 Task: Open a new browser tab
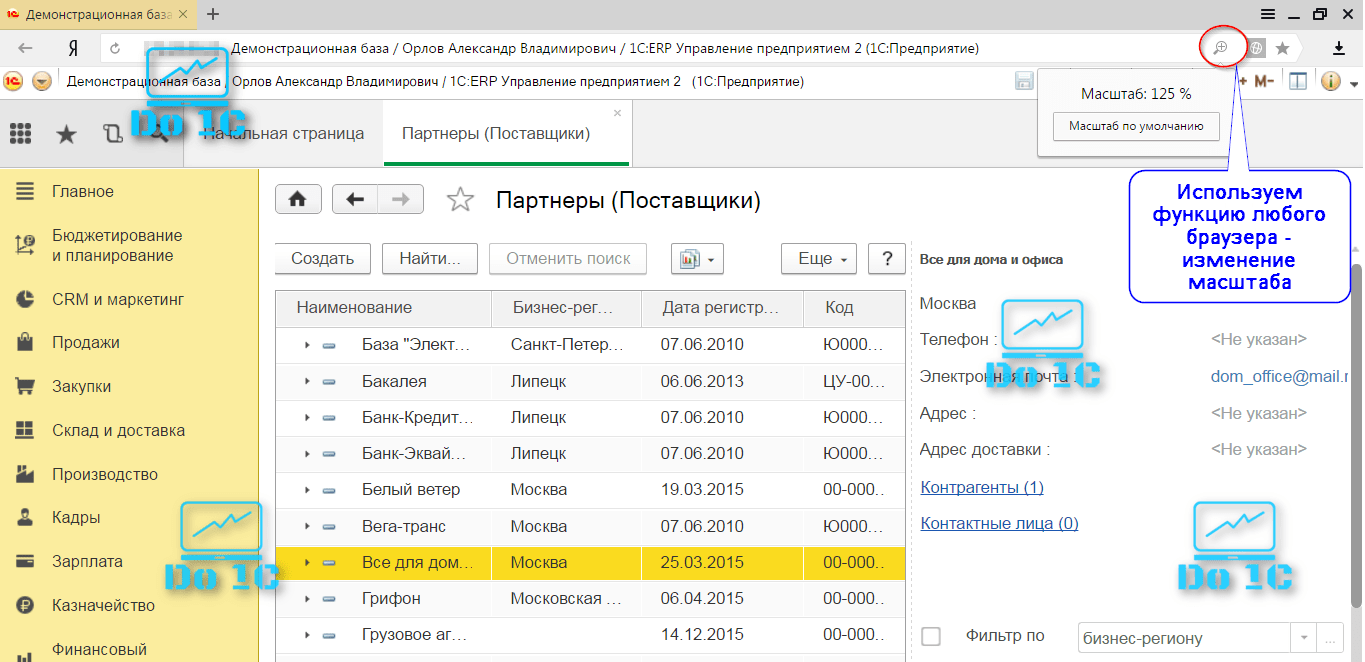tap(212, 14)
